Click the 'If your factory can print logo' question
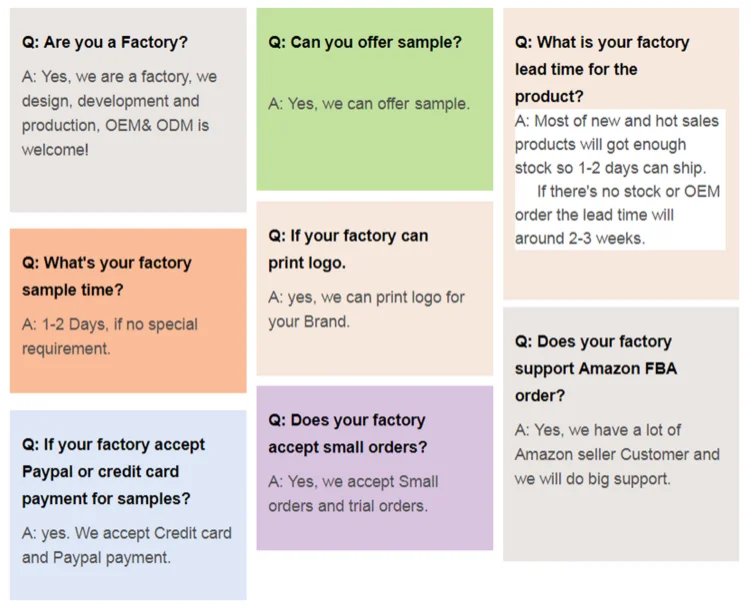The image size is (751, 610). [347, 249]
